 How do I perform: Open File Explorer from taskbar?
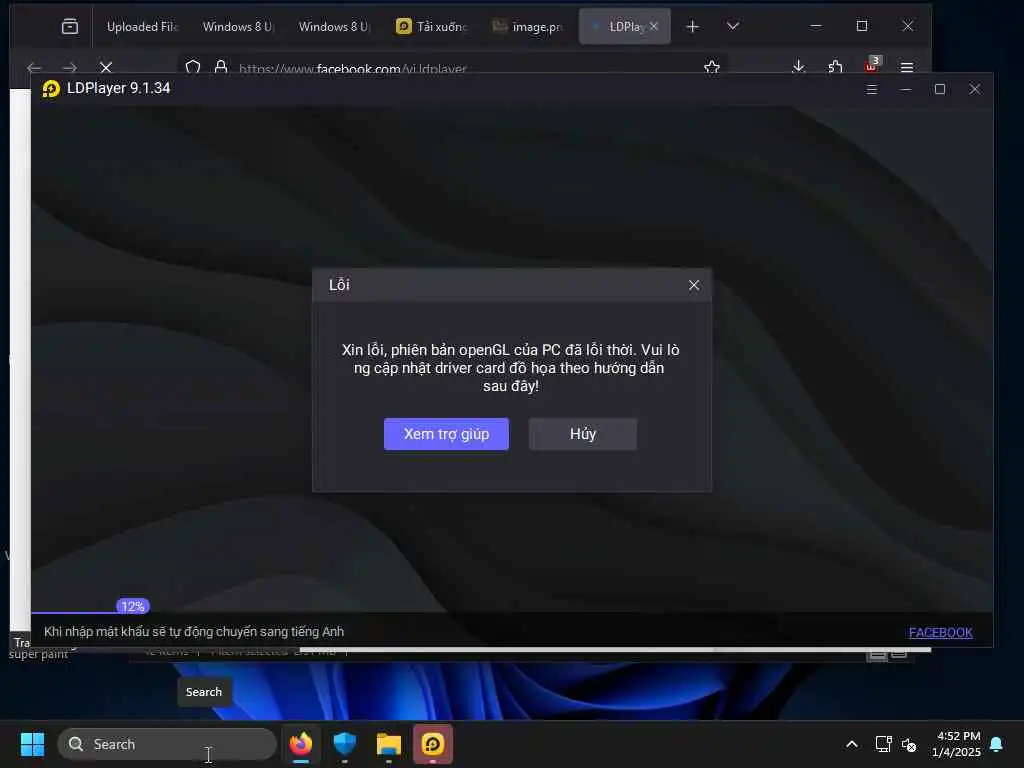pos(389,744)
